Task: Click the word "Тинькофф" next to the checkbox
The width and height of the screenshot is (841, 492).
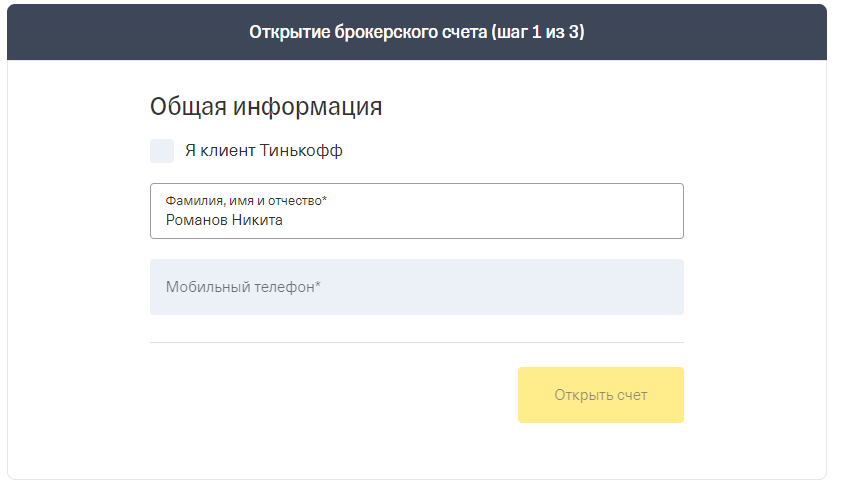Action: pyautogui.click(x=301, y=151)
